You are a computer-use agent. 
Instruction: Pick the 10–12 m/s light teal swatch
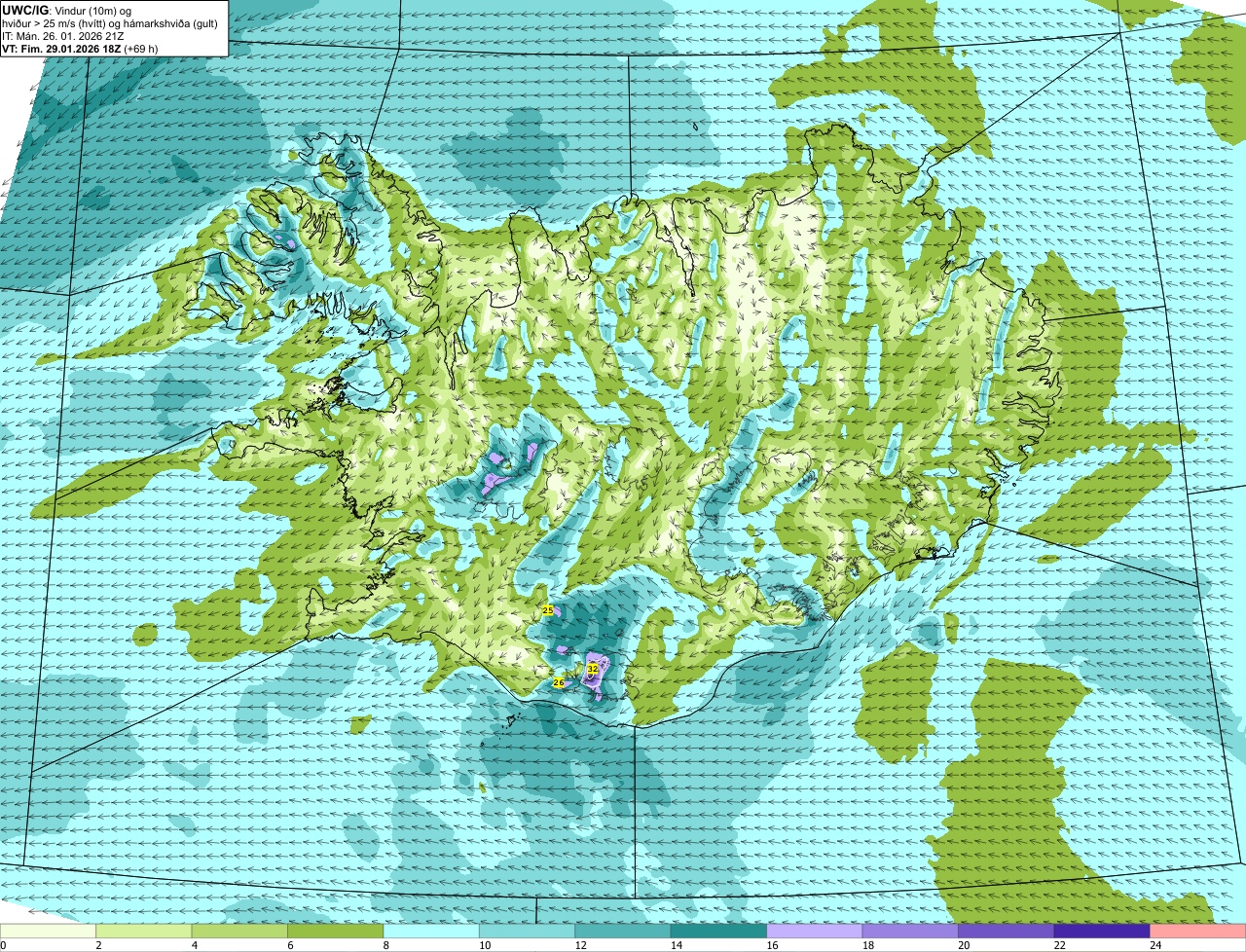[x=528, y=931]
